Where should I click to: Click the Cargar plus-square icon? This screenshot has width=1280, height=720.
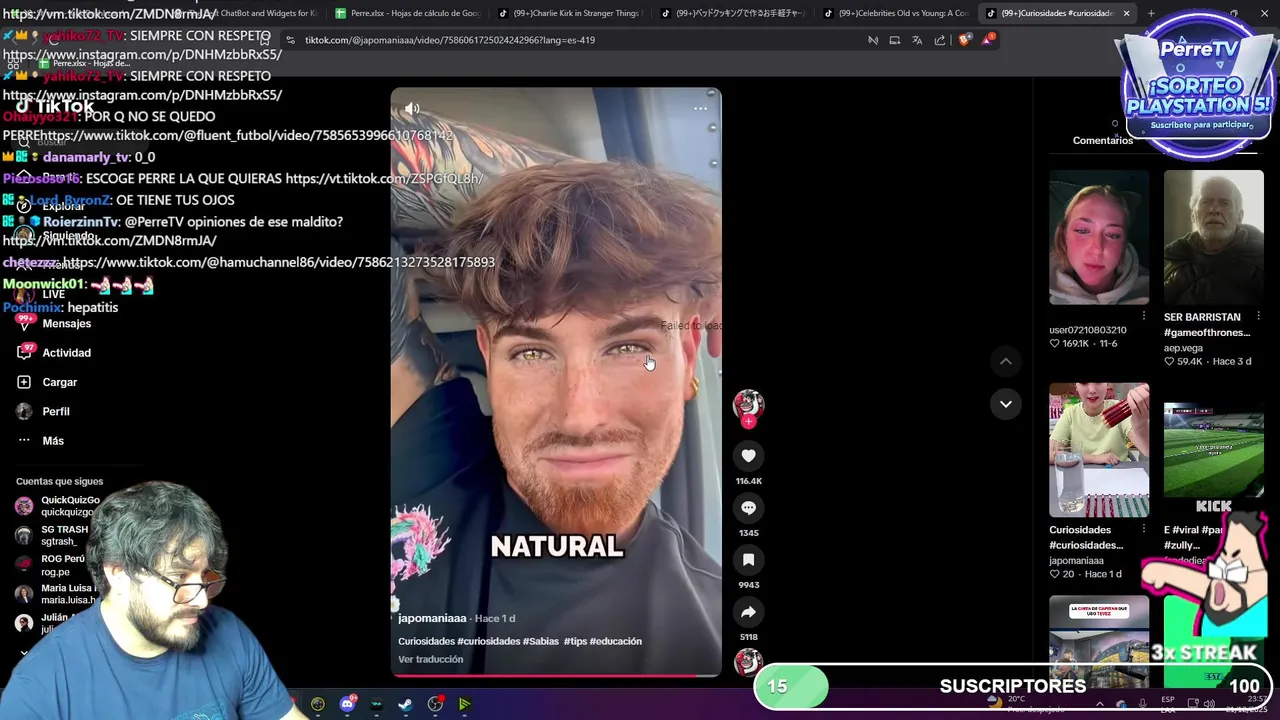(24, 382)
